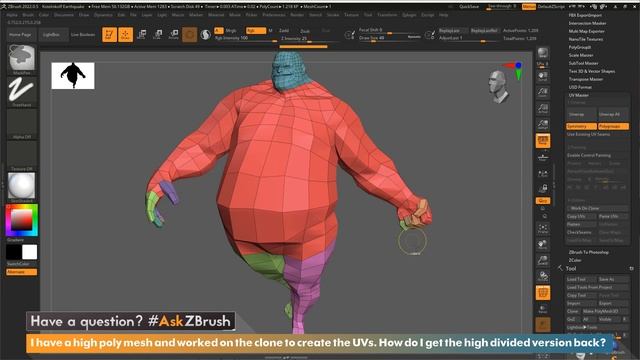Expand the Scale Master section
The width and height of the screenshot is (640, 360).
(x=581, y=55)
